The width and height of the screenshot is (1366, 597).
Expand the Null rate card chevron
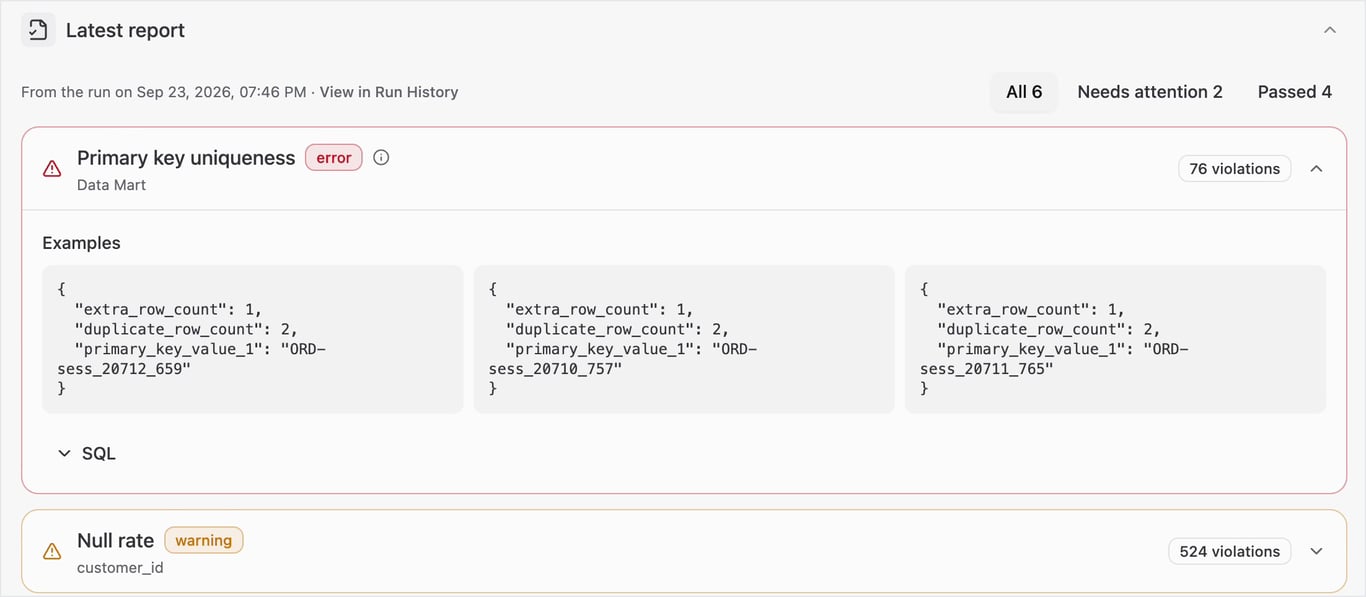click(x=1316, y=551)
